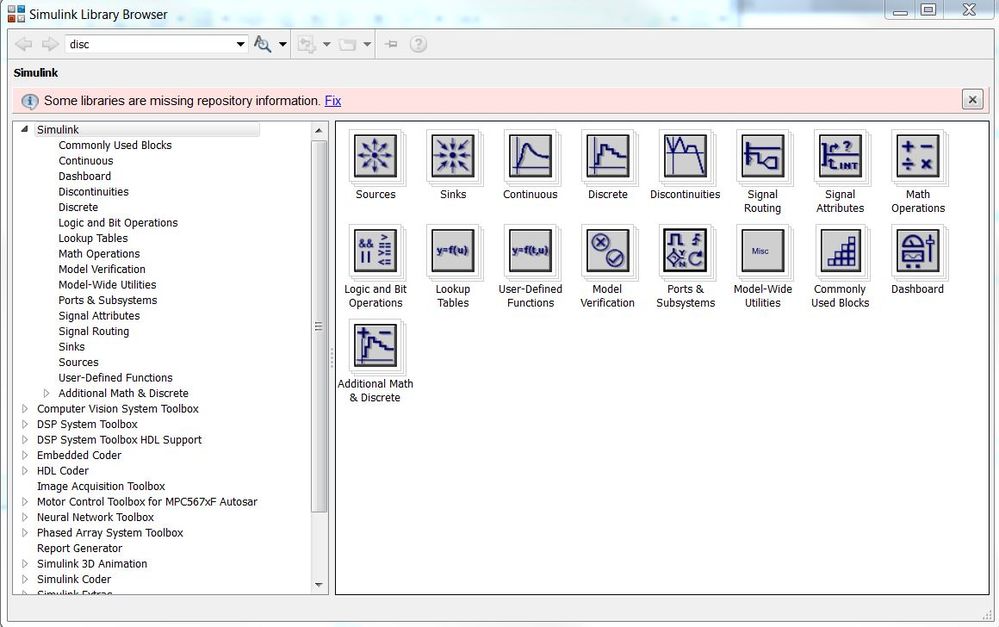Select Ports & Subsystems in the tree
Screen dimensions: 999x627
pyautogui.click(x=107, y=300)
